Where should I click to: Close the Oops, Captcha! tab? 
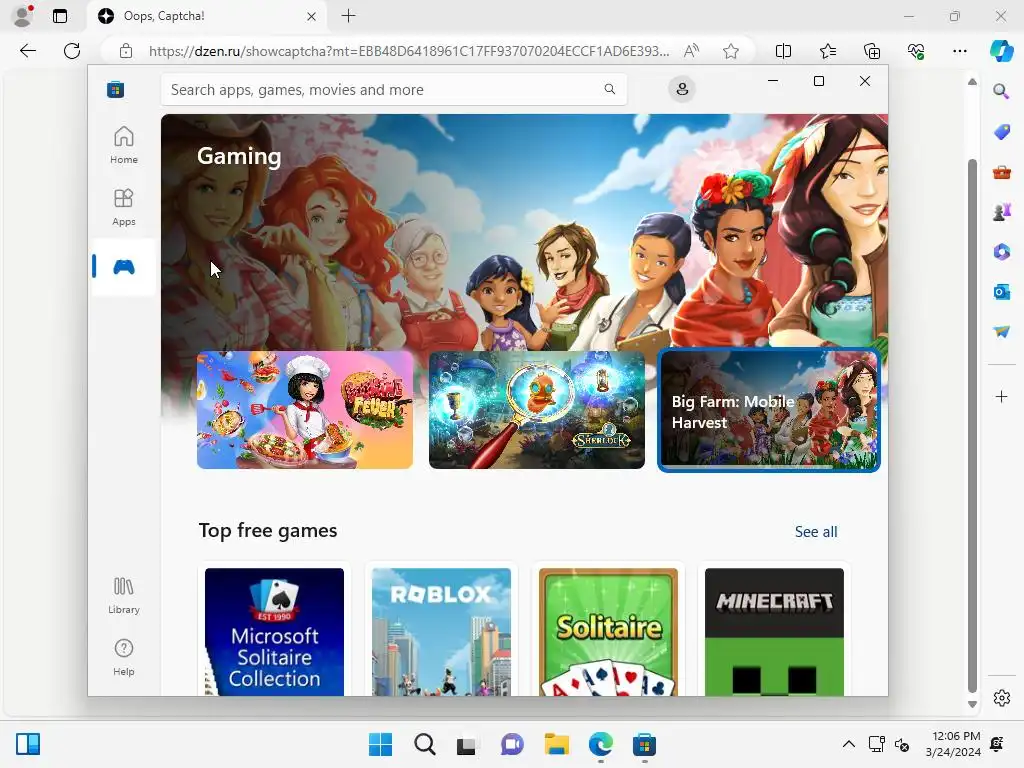coord(312,16)
